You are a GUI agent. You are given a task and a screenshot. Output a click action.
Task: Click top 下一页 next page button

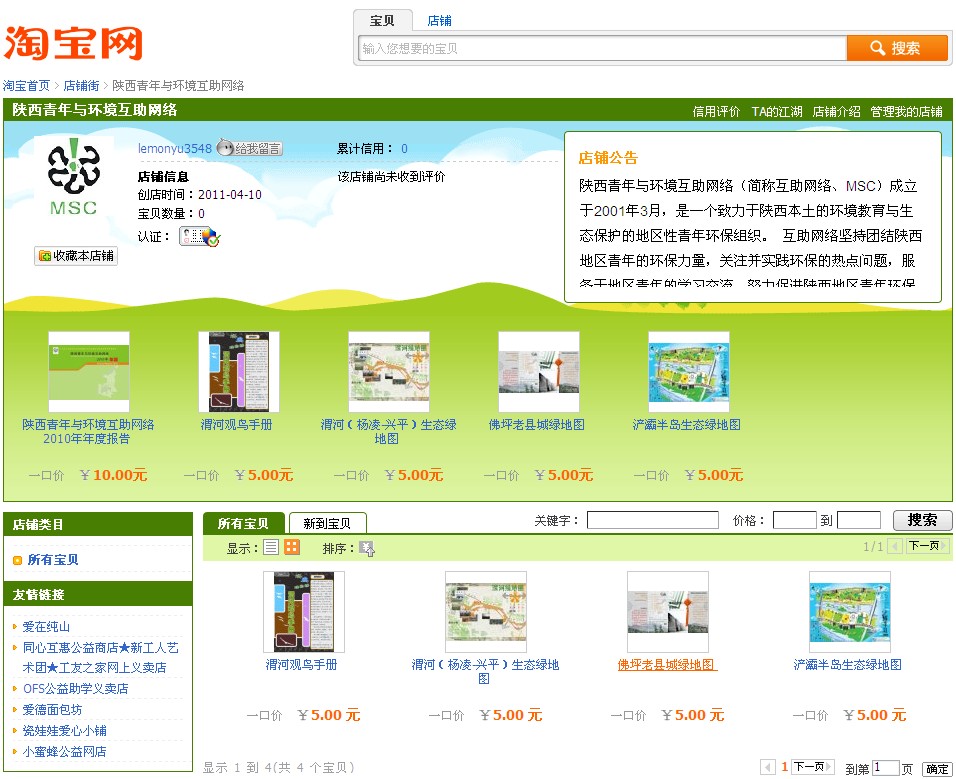point(928,546)
